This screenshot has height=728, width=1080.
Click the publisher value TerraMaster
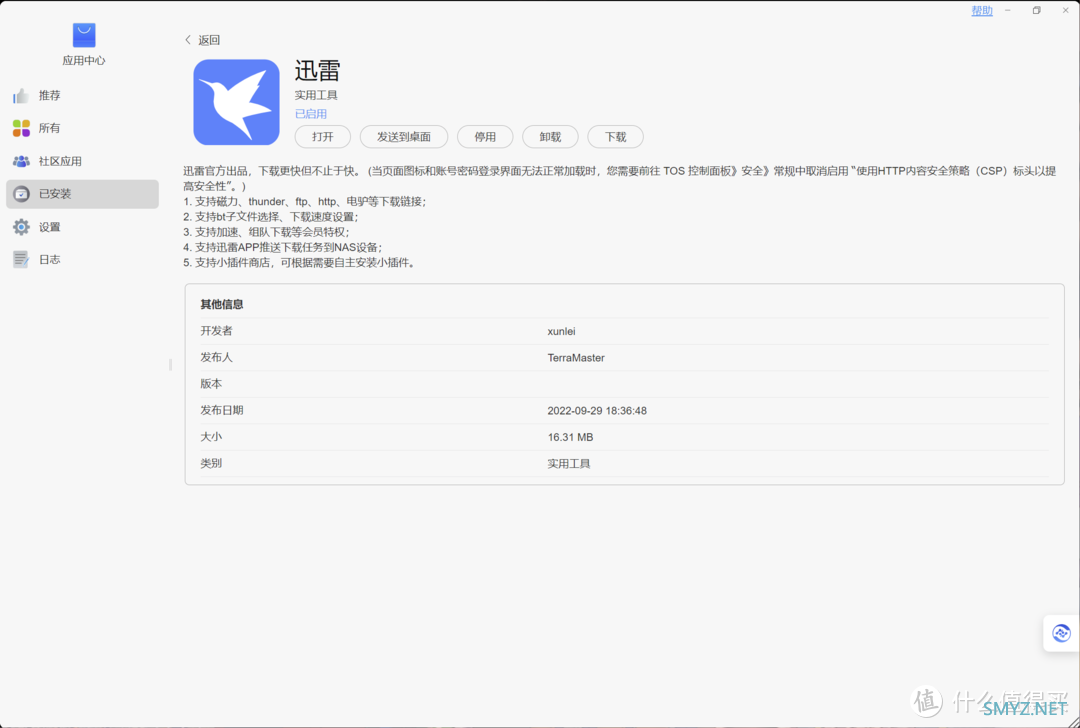[x=576, y=357]
